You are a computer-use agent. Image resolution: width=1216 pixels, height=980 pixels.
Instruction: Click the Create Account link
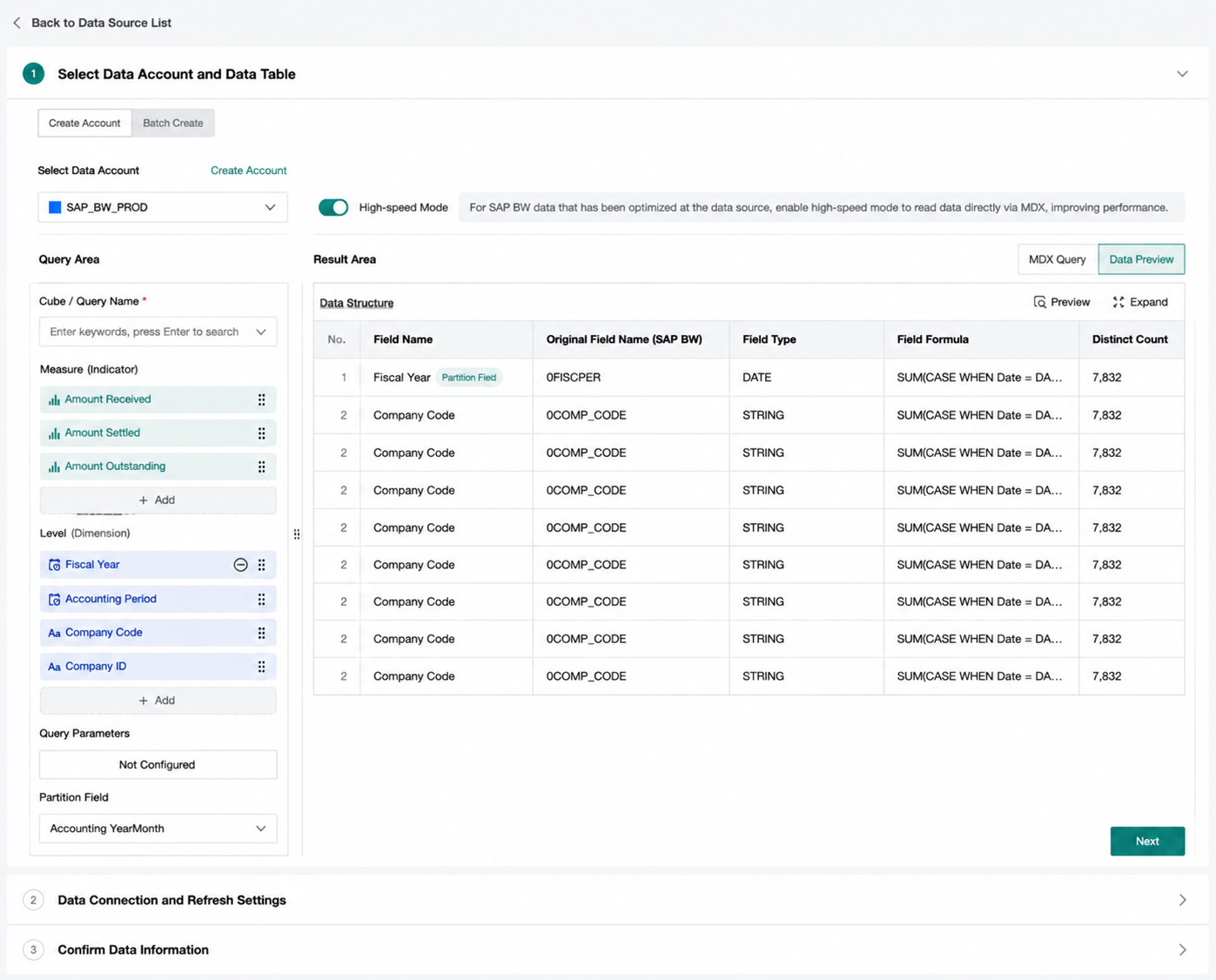pyautogui.click(x=248, y=171)
